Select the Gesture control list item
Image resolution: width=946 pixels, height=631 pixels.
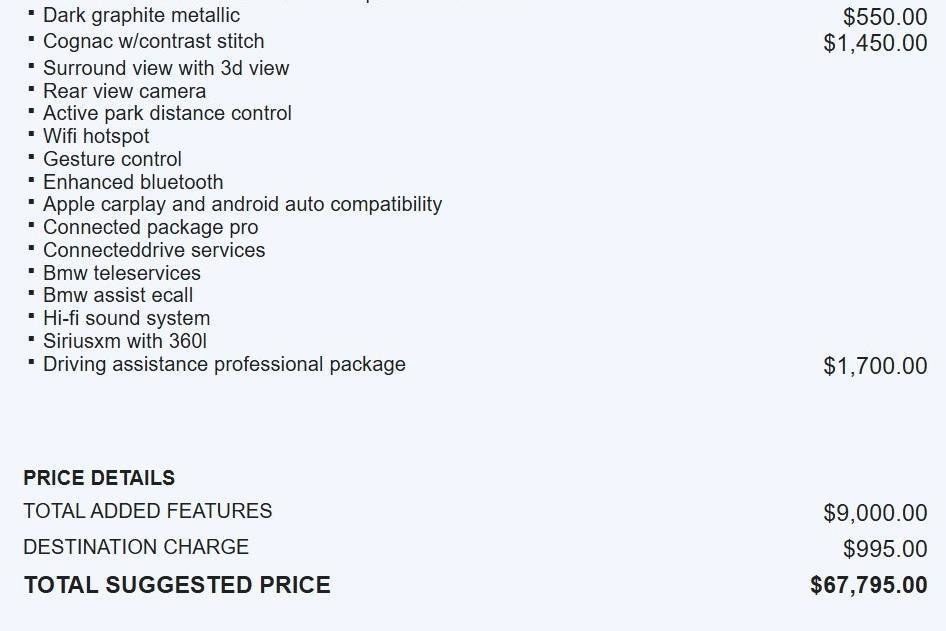pos(112,160)
